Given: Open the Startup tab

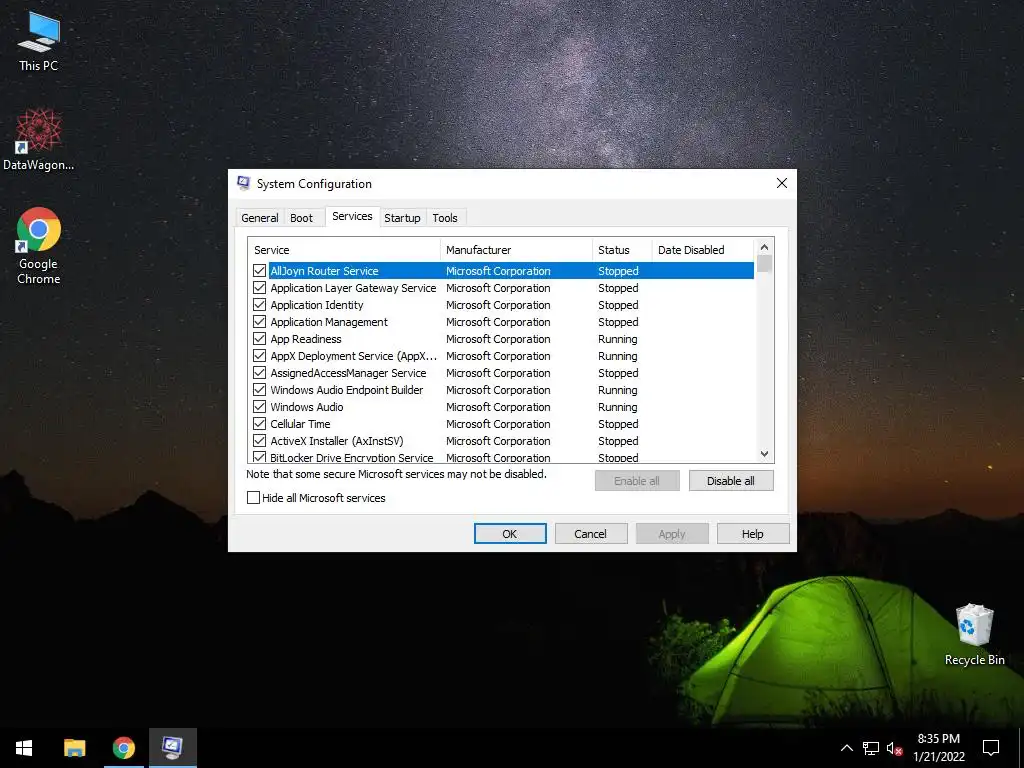Looking at the screenshot, I should coord(402,218).
